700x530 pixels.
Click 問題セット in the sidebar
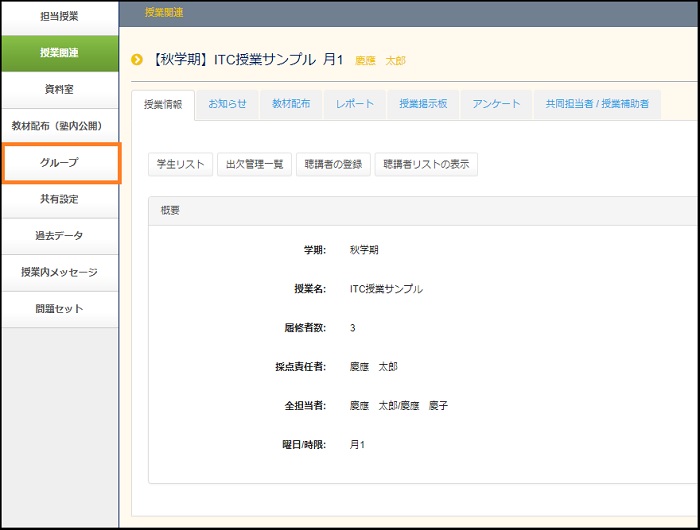(x=59, y=309)
